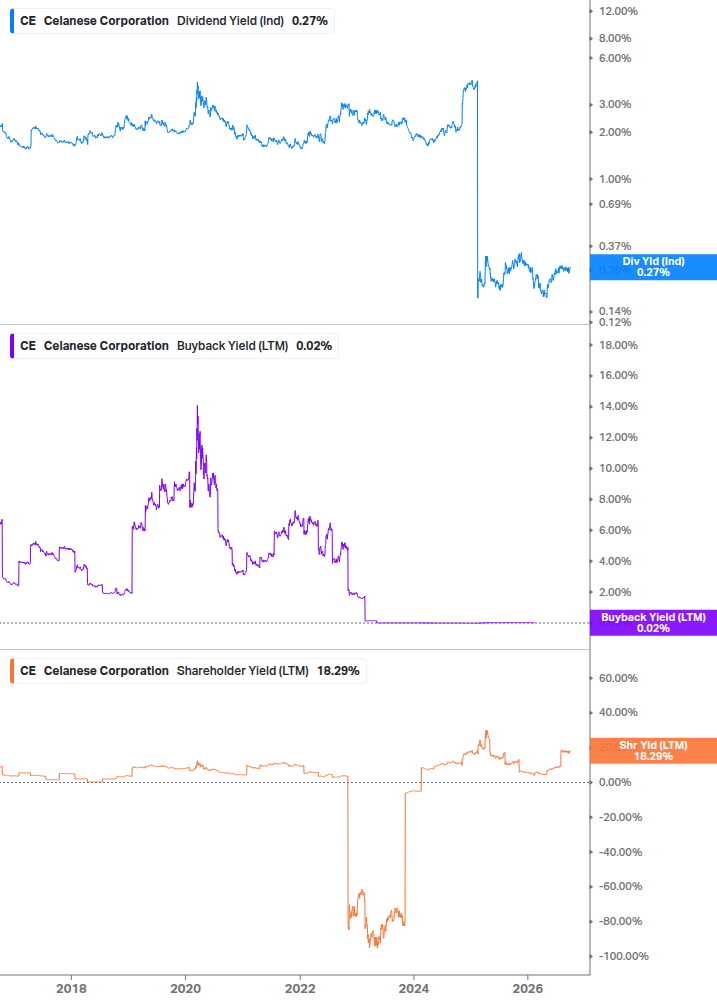717x1005 pixels.
Task: Click the 2026 label on the time axis
Action: tap(527, 989)
